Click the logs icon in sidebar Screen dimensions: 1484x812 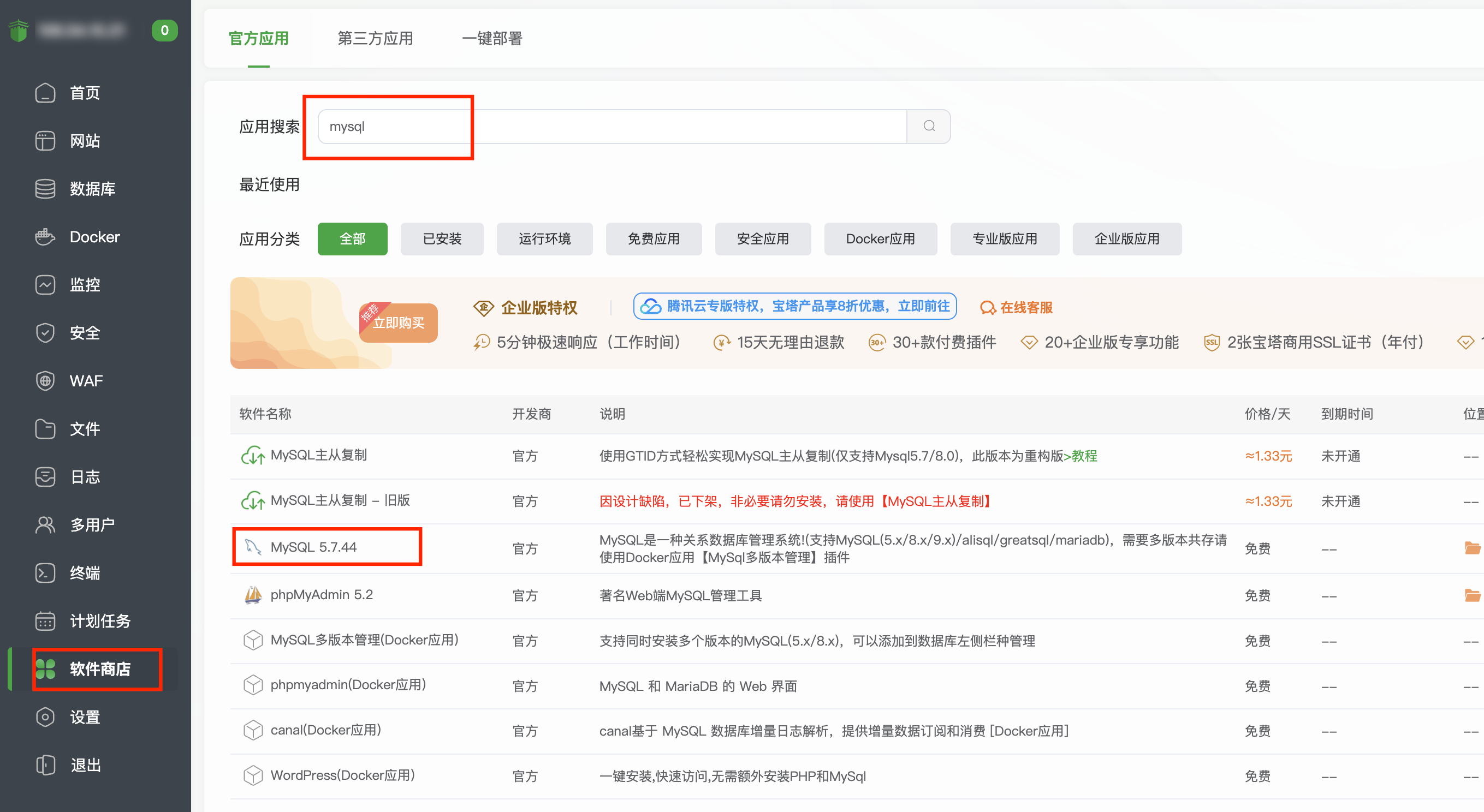(x=45, y=477)
